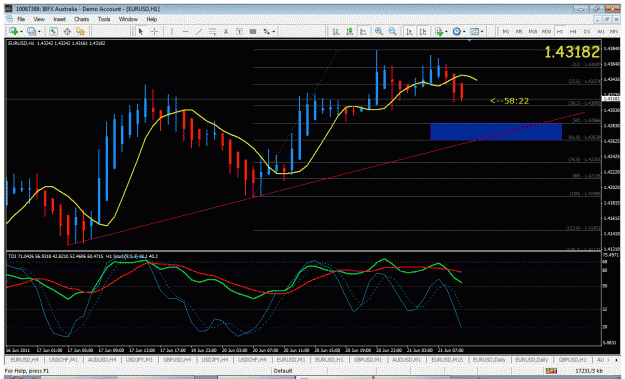The height and width of the screenshot is (379, 625).
Task: Switch to the AUDUSD,H4 chart tab
Action: coord(102,360)
